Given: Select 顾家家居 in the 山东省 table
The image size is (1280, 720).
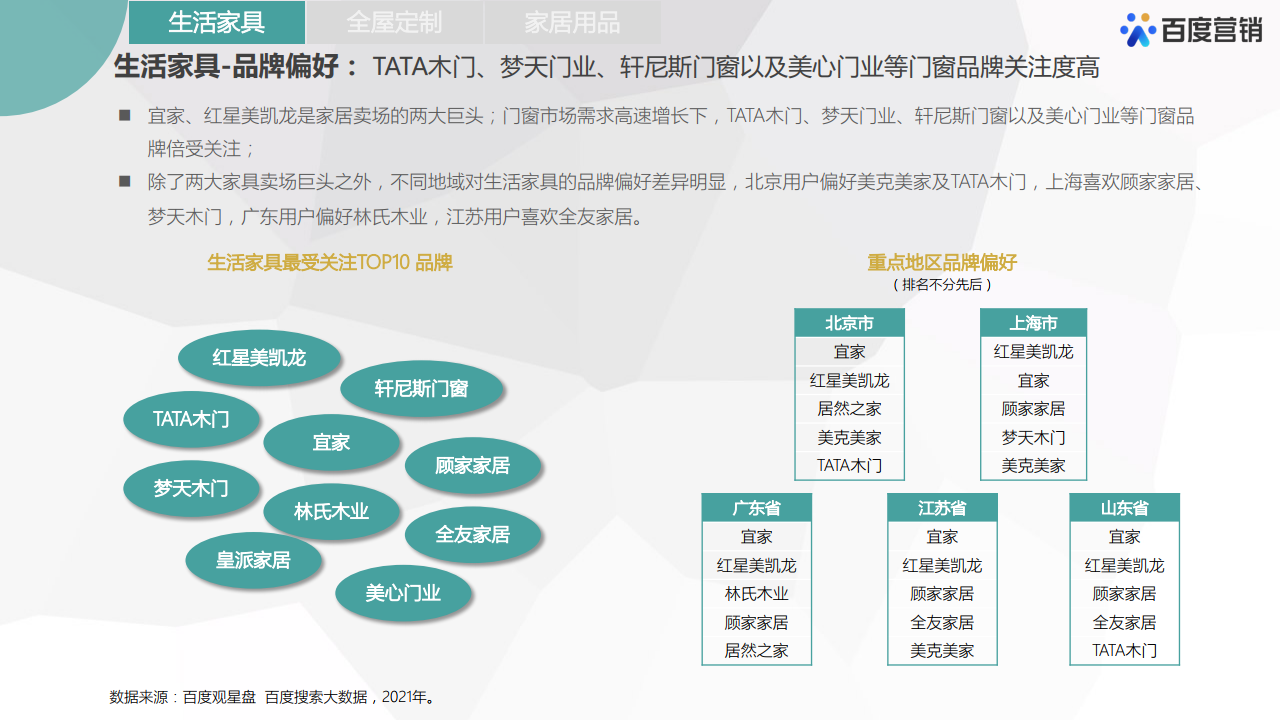Looking at the screenshot, I should tap(1124, 593).
